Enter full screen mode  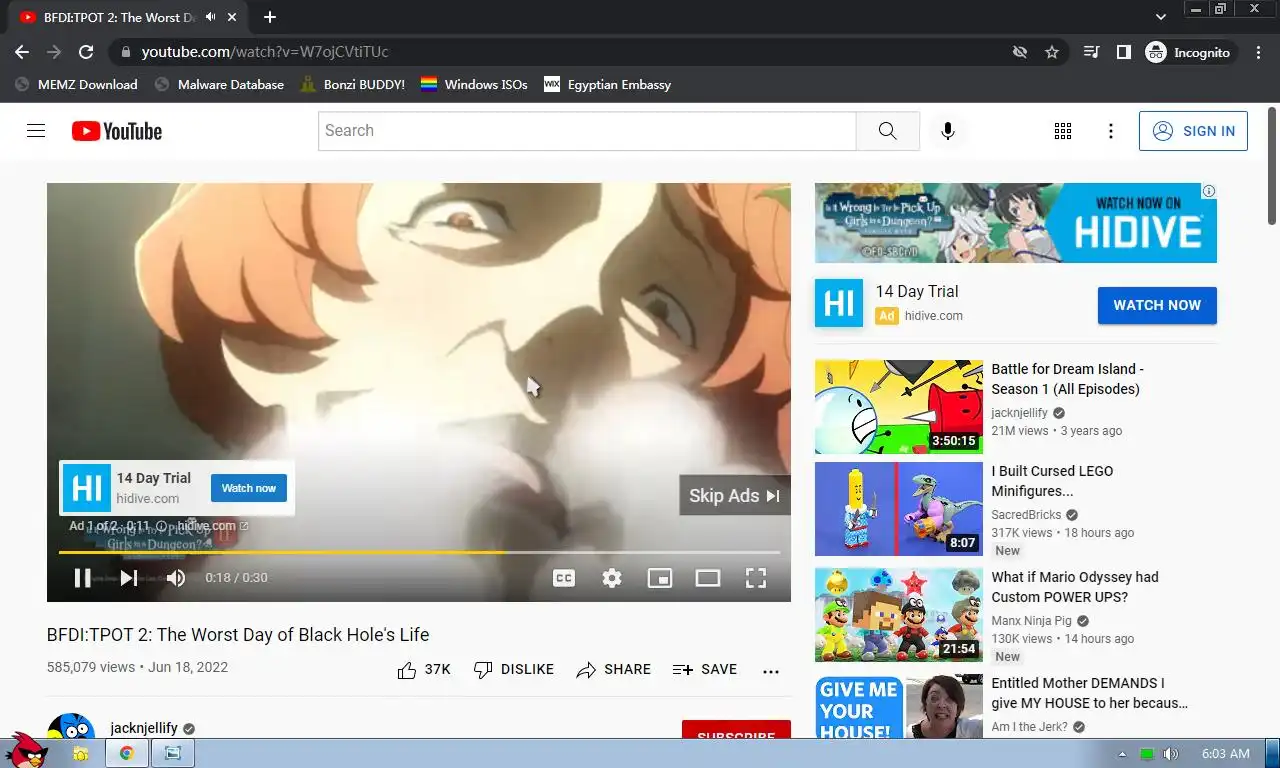click(x=756, y=578)
